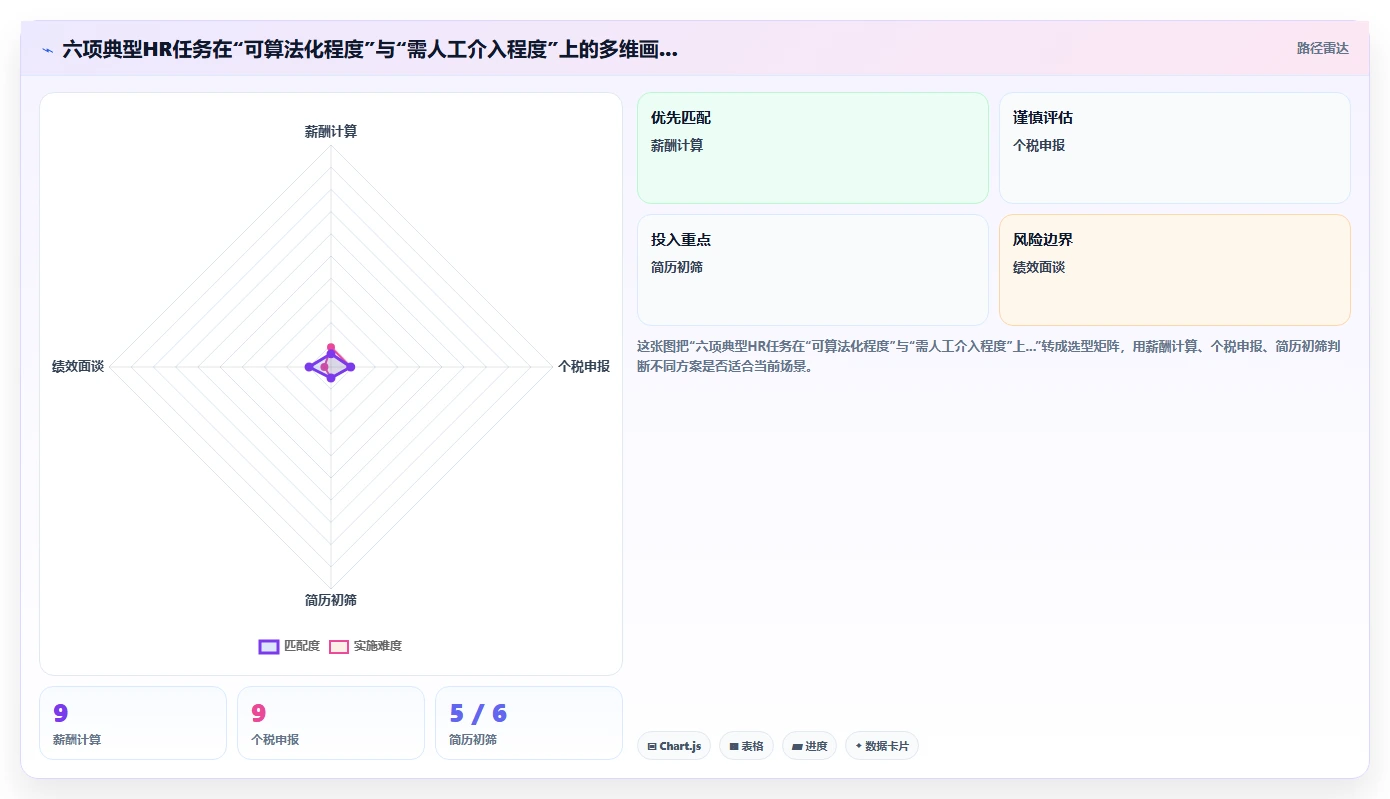
Task: Select the 投入重点 card
Action: (x=813, y=270)
